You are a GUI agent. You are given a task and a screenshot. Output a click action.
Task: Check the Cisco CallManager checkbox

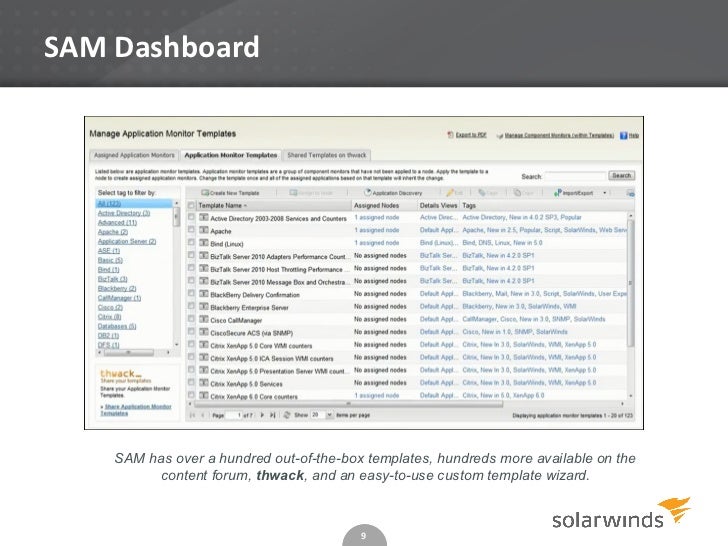191,319
